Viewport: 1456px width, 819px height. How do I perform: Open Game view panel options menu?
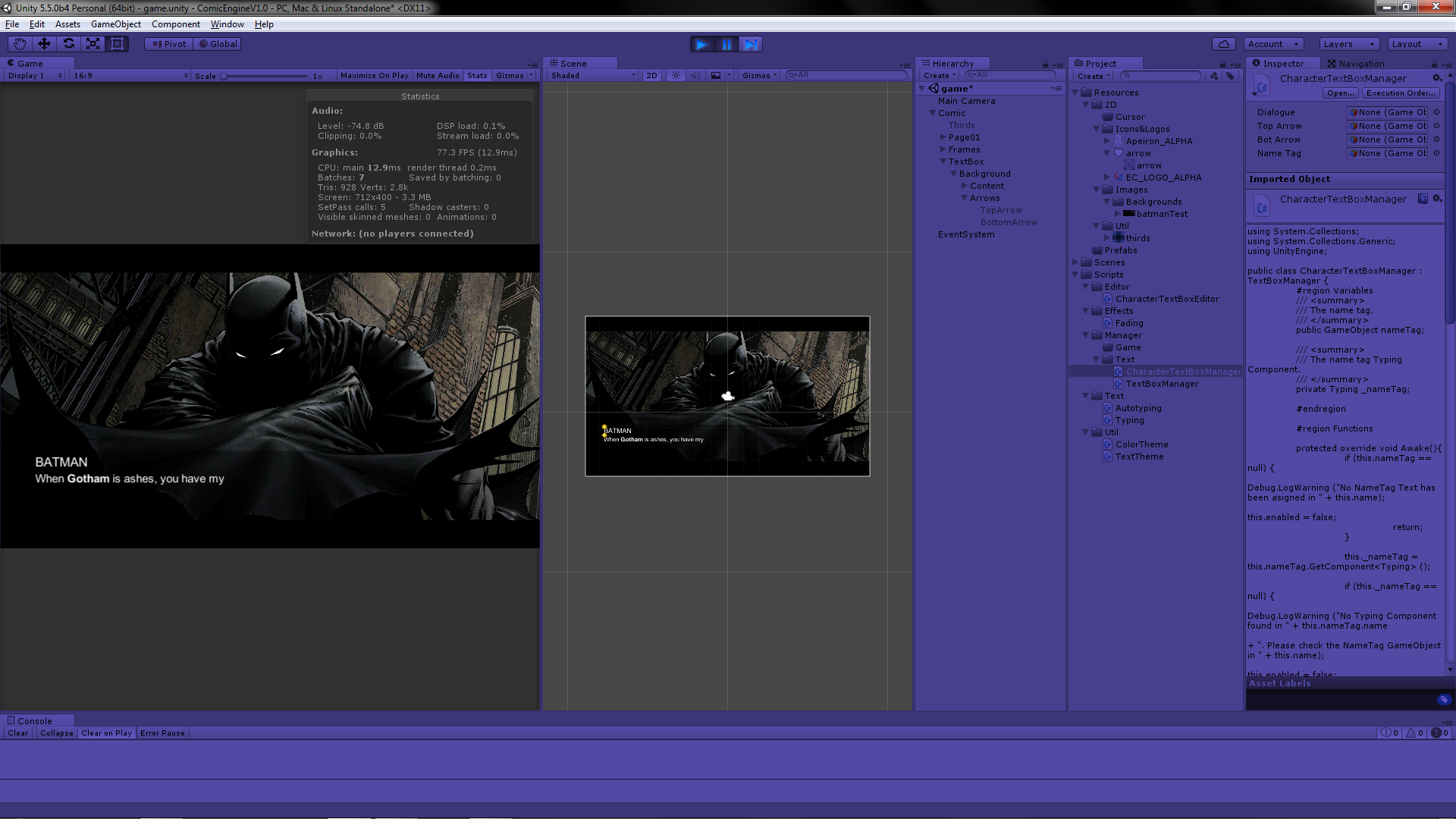coord(532,65)
